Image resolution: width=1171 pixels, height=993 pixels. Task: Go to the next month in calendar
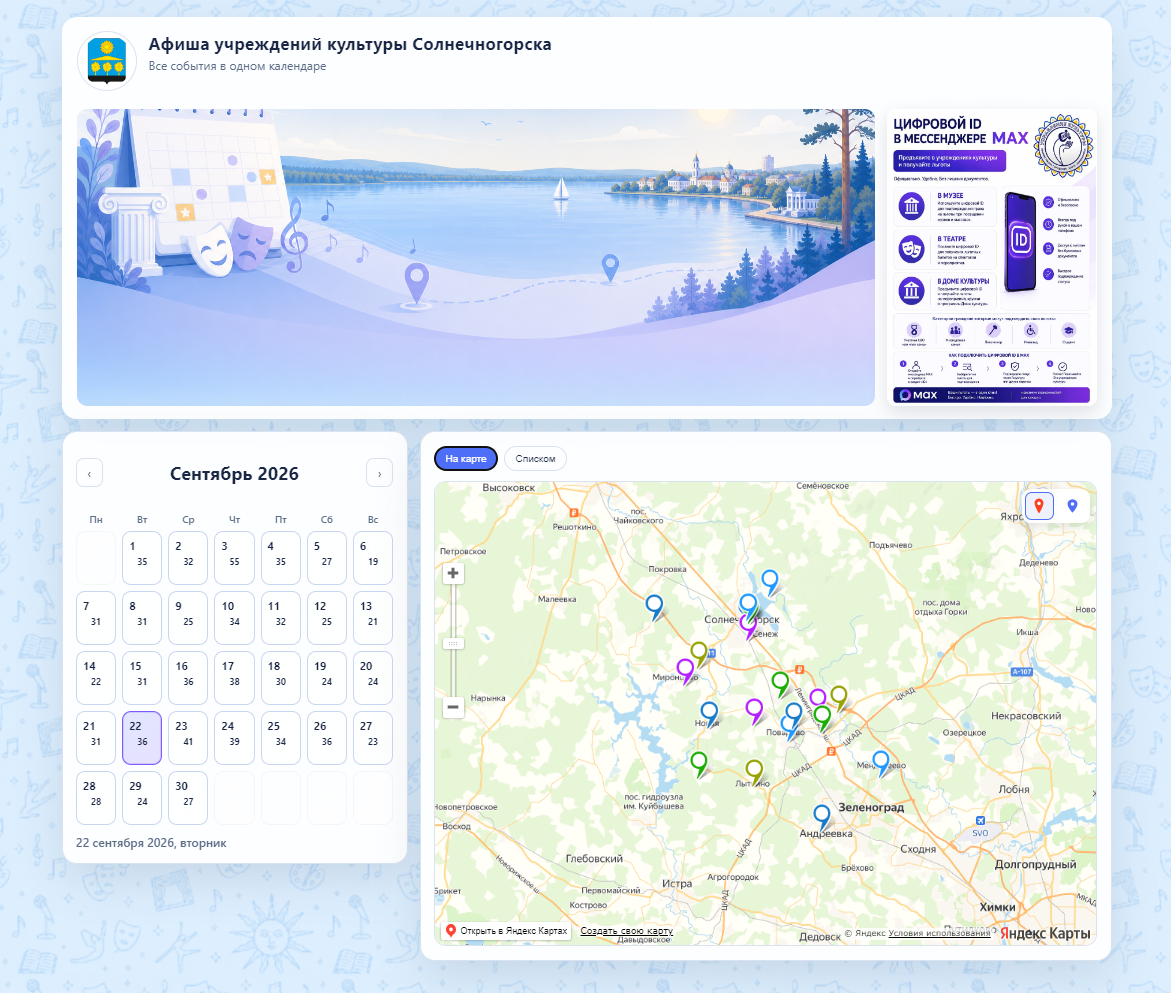(x=379, y=473)
